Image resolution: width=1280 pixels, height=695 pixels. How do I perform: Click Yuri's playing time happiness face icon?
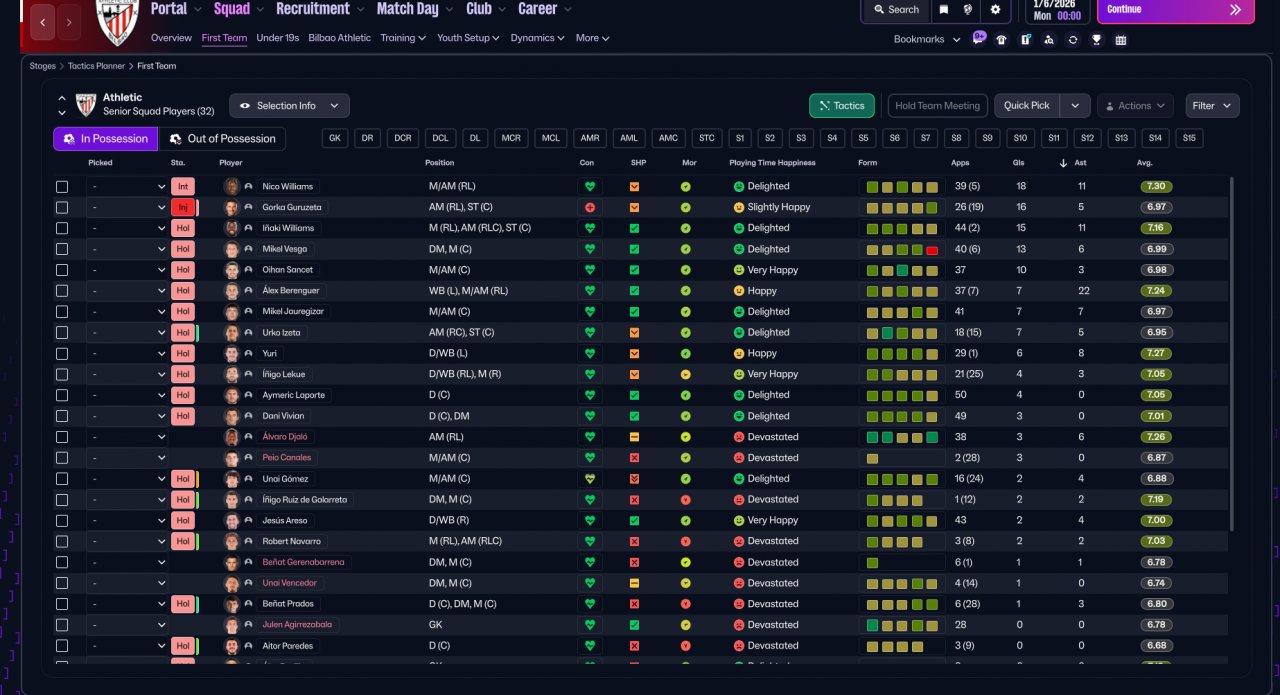coord(739,353)
